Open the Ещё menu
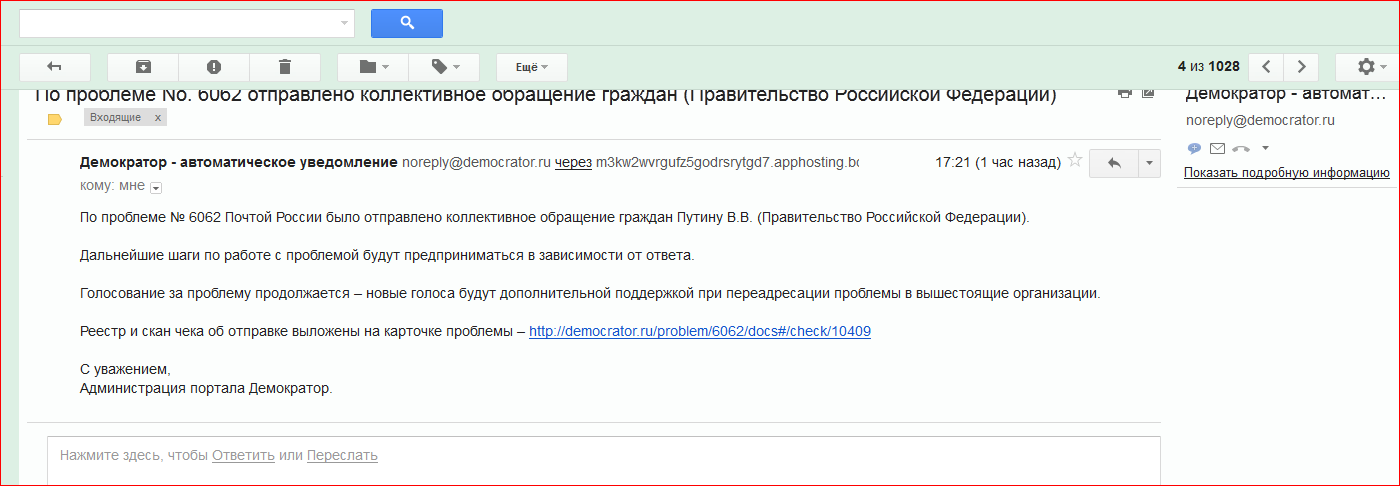 tap(531, 67)
